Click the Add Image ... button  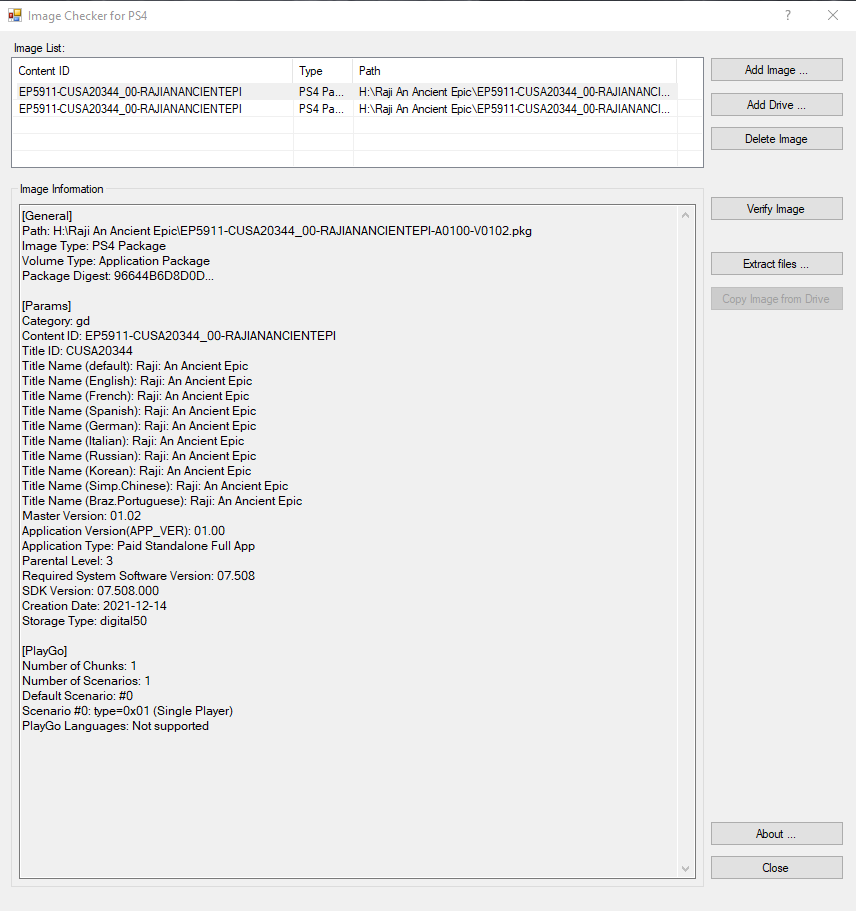(776, 70)
